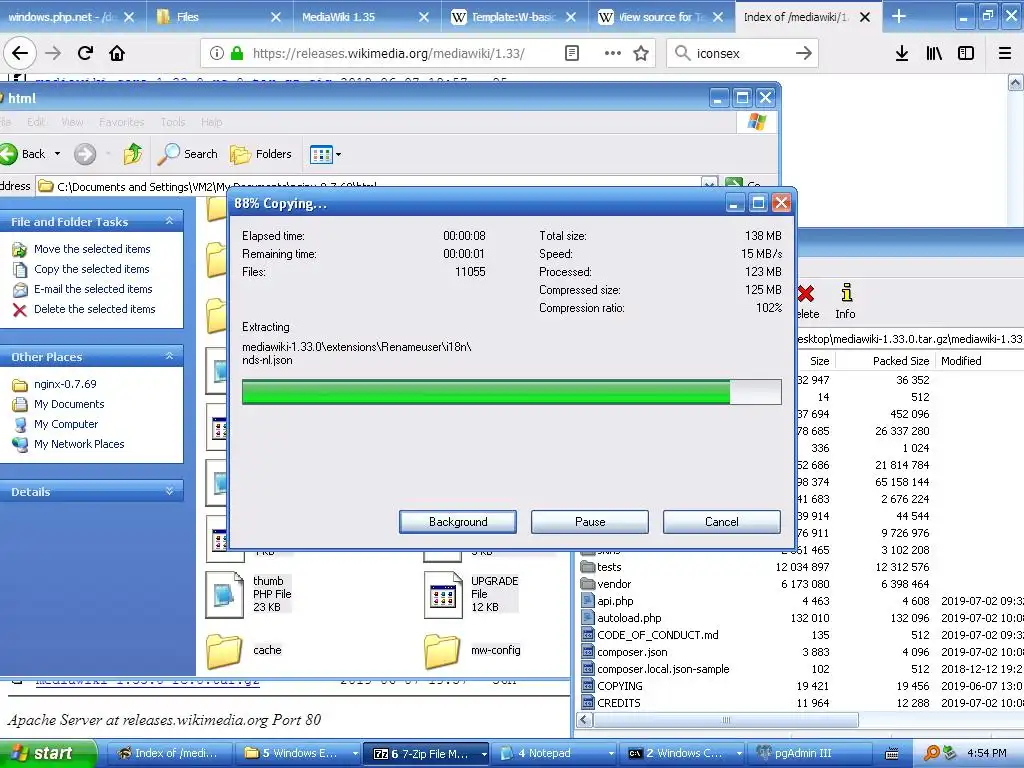
Task: Select COPYING file in 7-Zip list
Action: [x=620, y=686]
